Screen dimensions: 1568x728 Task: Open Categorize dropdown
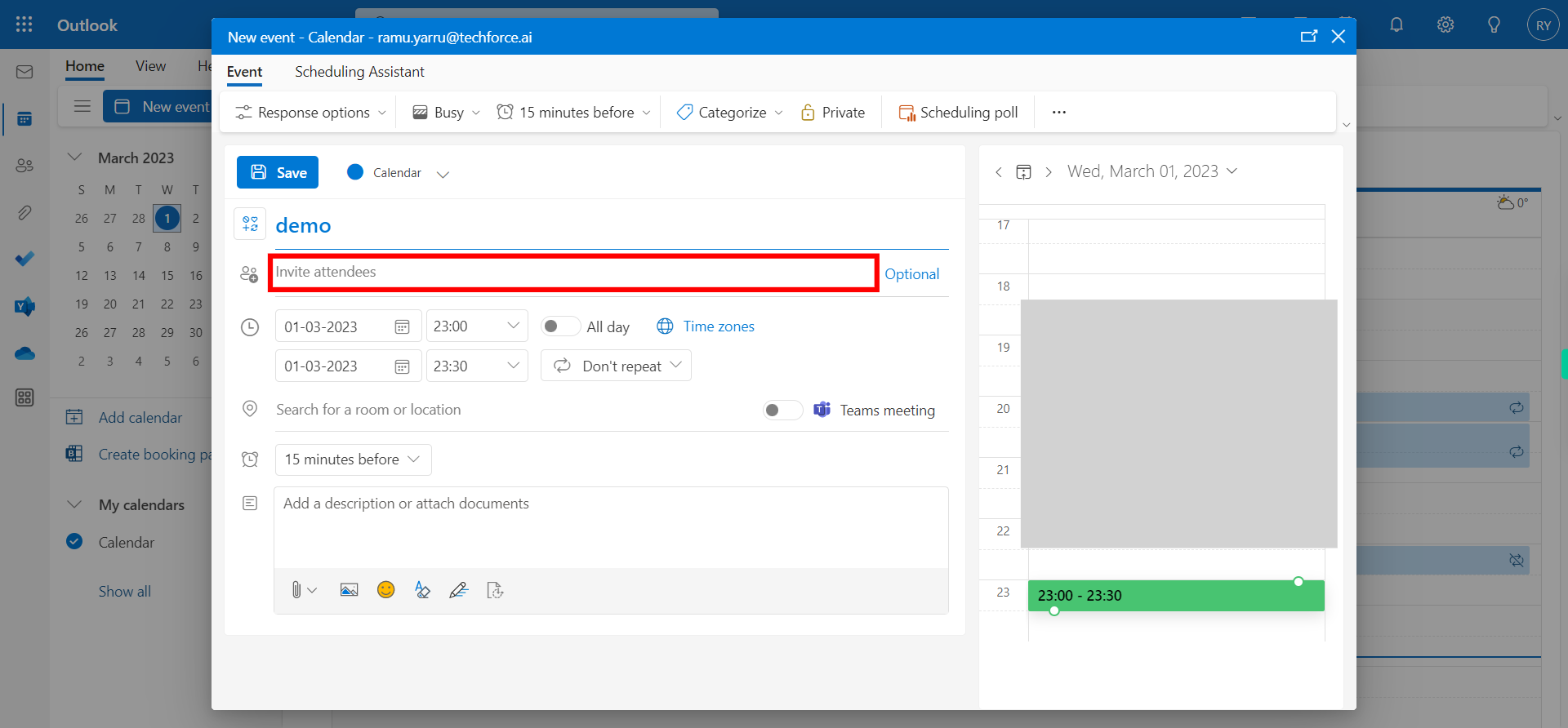click(x=729, y=112)
